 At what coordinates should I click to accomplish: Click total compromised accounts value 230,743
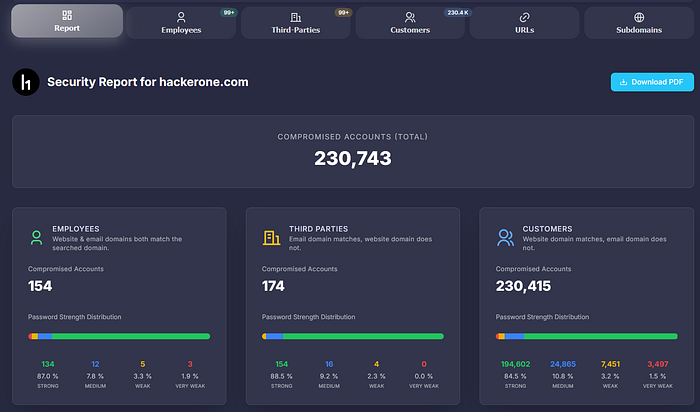tap(353, 158)
